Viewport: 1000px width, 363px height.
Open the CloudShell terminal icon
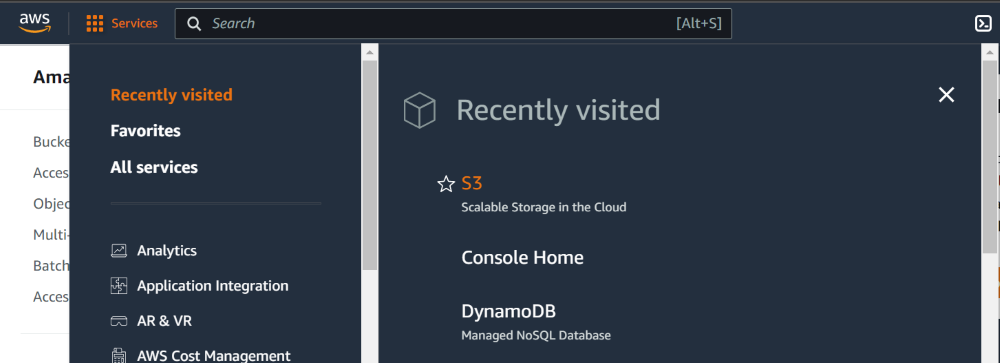point(983,24)
